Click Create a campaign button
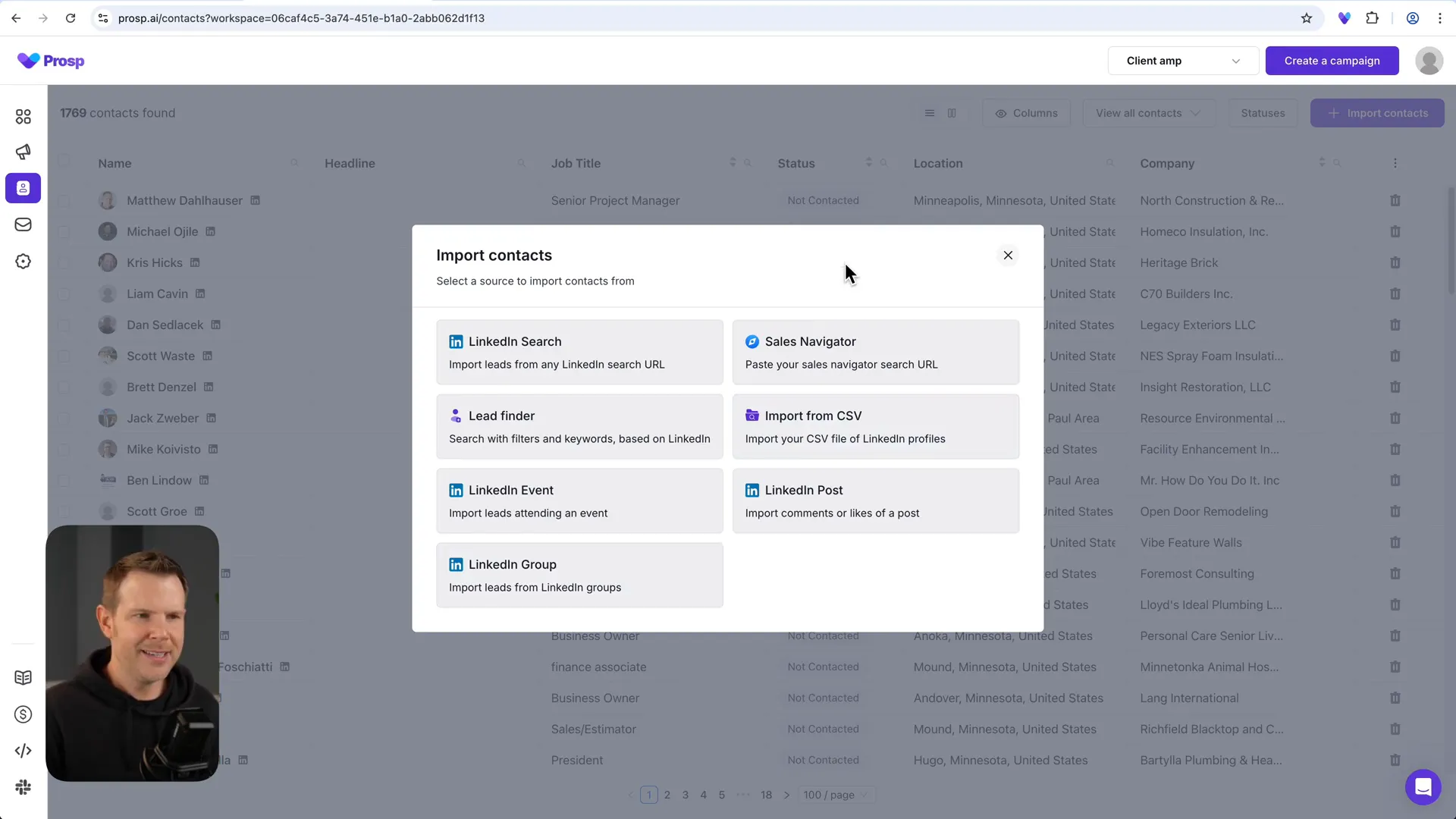 pos(1332,61)
